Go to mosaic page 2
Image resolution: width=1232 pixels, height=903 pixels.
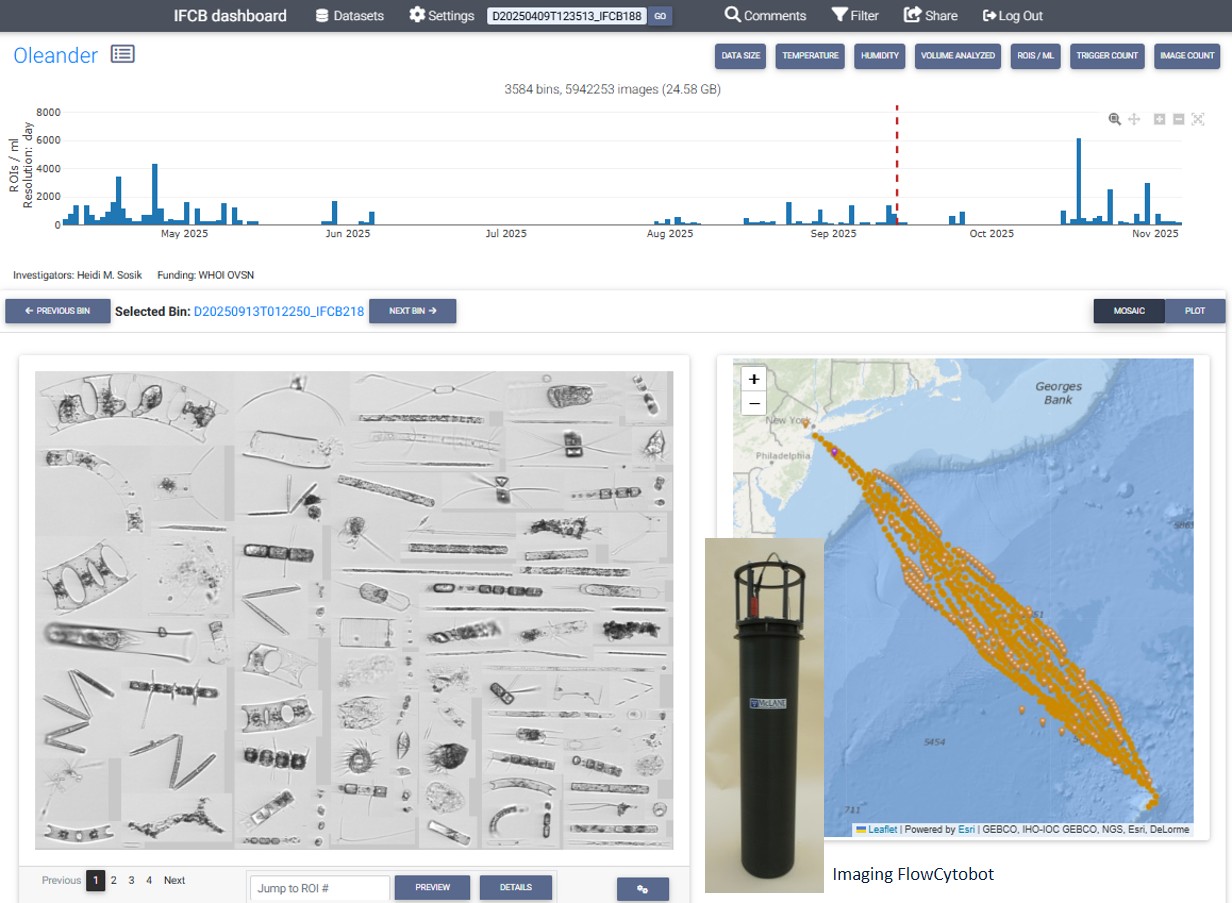pyautogui.click(x=114, y=880)
